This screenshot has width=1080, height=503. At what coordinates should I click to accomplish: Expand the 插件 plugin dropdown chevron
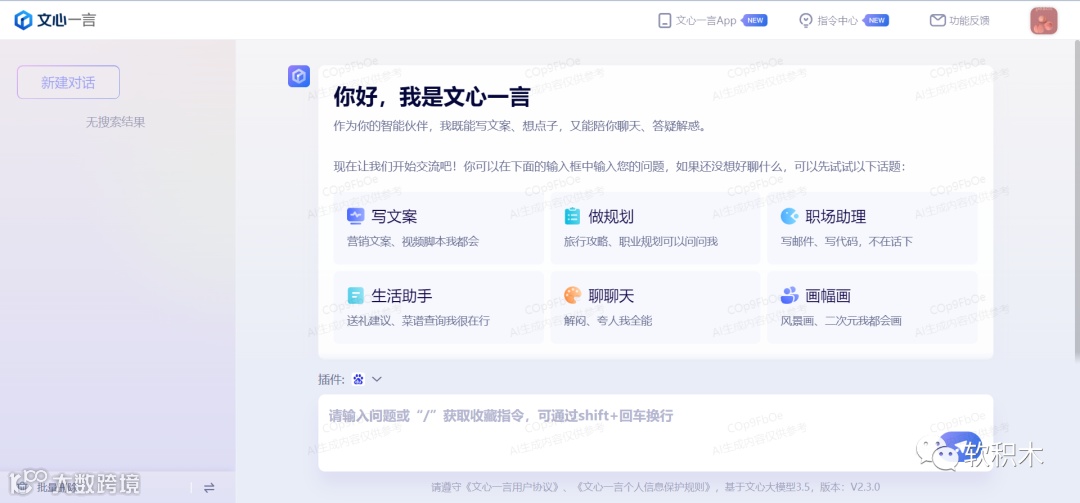click(x=376, y=379)
